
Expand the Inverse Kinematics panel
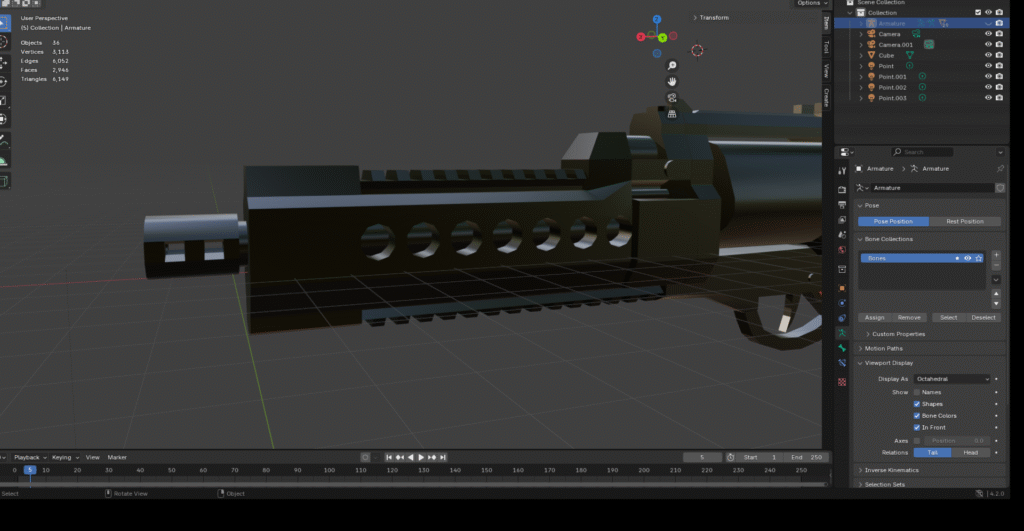point(862,470)
